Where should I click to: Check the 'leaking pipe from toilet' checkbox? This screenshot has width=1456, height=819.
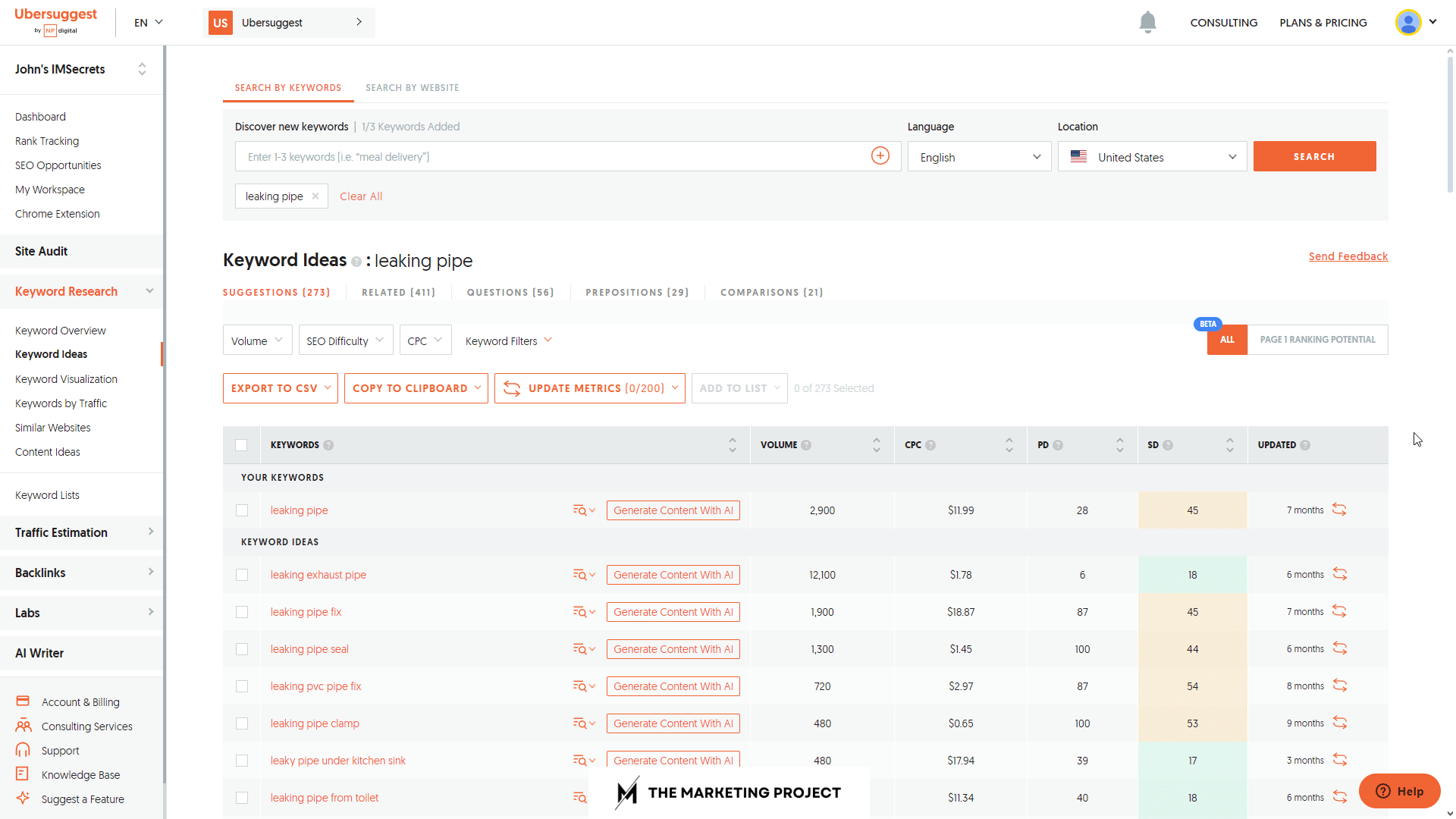(x=242, y=798)
